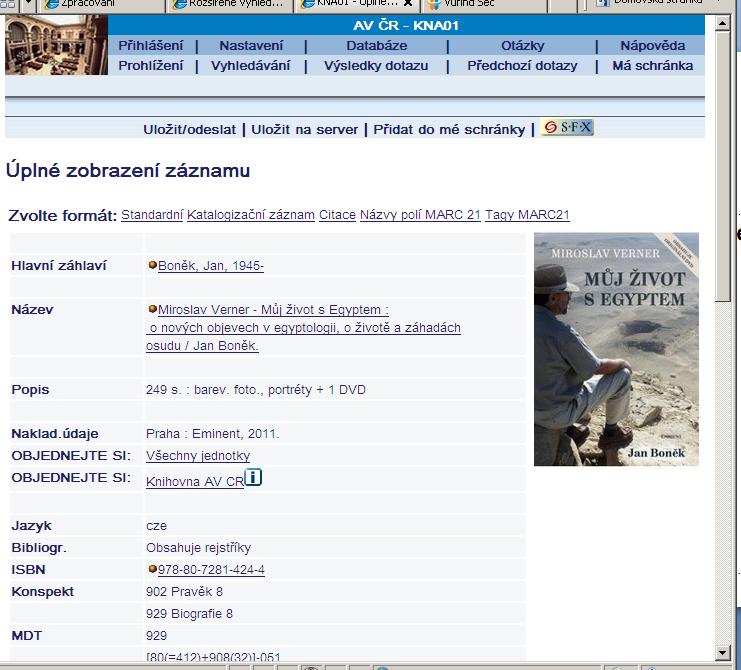741x670 pixels.
Task: Click the text '249 s. : barev. foto., portréty + 1 DVD'
Action: [256, 390]
